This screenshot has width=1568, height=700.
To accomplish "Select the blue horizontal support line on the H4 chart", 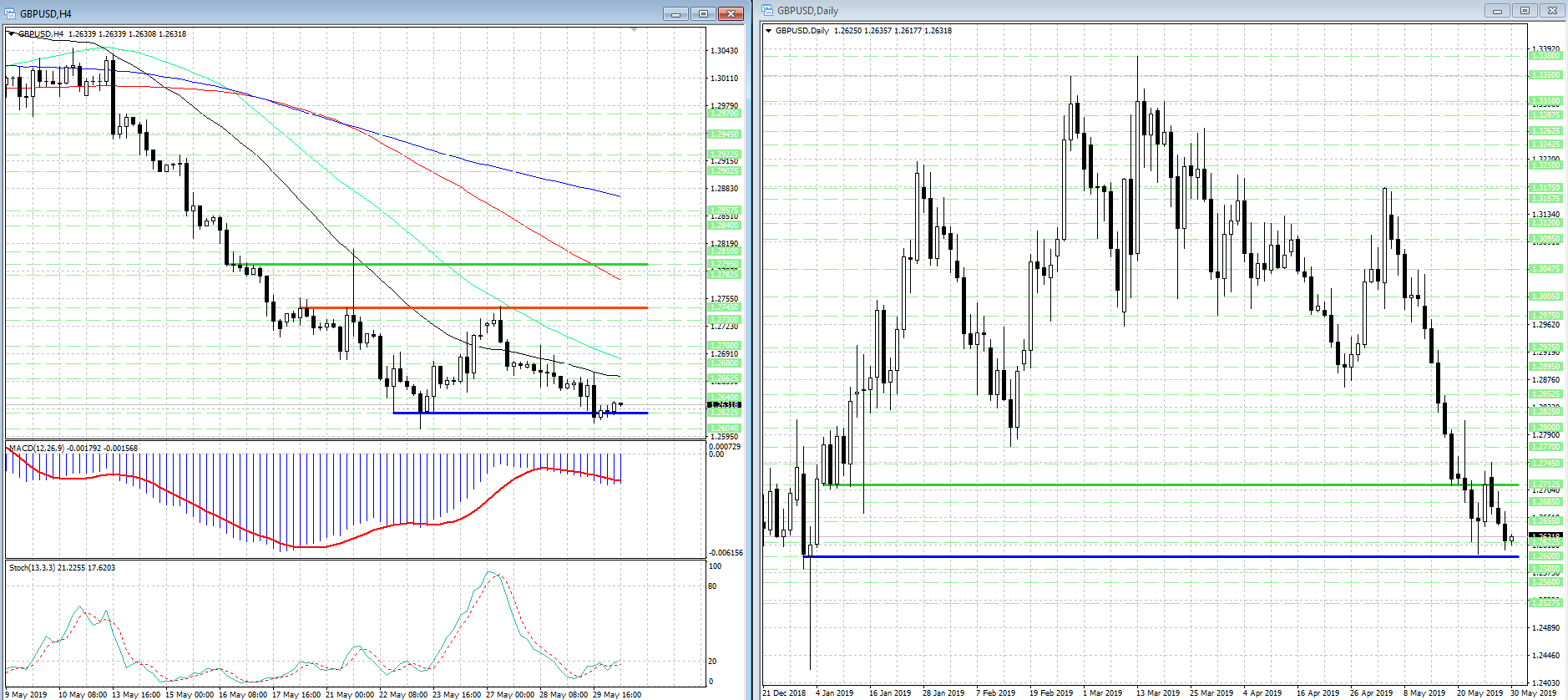I will click(520, 413).
